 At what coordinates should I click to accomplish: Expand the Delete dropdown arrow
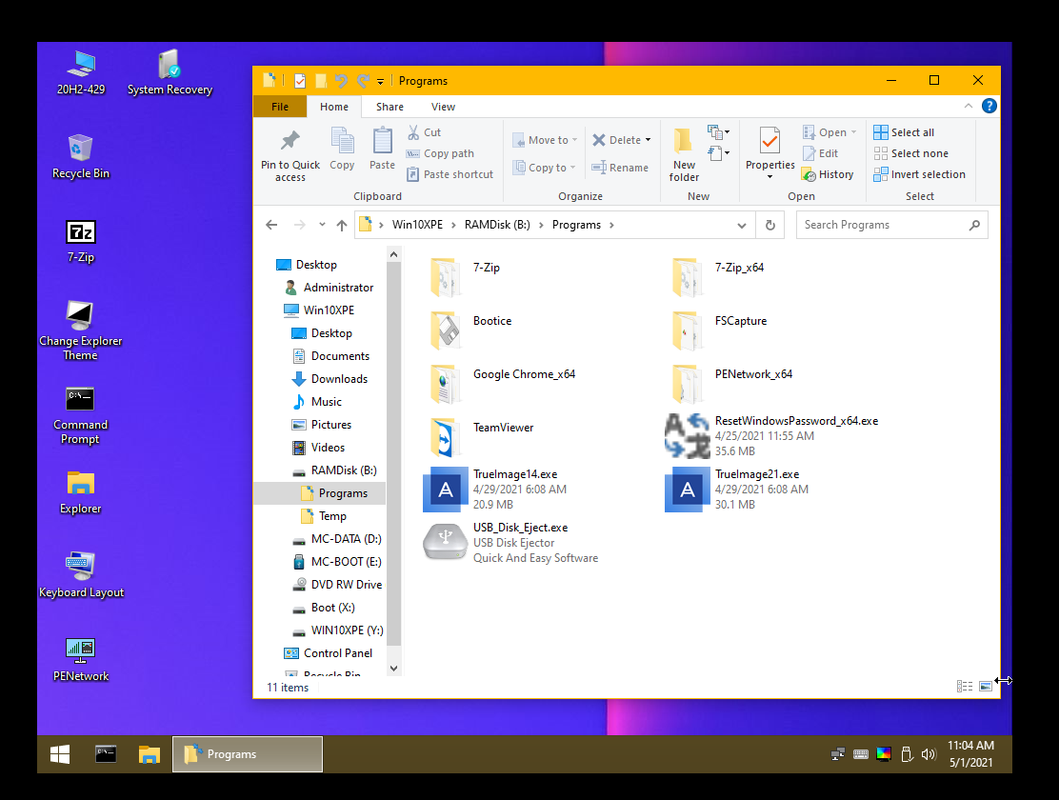point(648,140)
